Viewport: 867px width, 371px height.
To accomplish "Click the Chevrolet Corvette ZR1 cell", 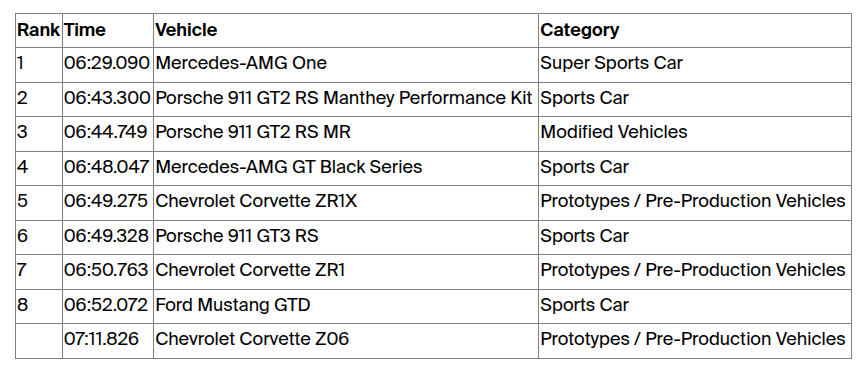I will (x=346, y=271).
